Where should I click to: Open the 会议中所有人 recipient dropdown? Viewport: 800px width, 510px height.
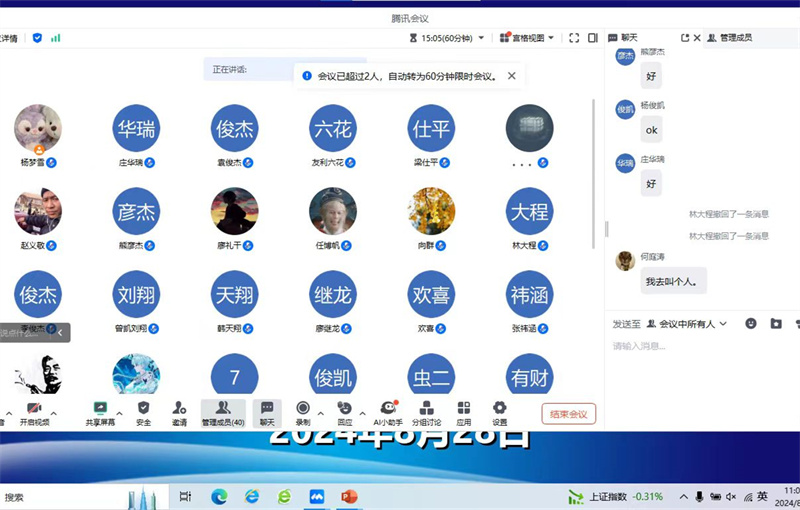tap(690, 324)
